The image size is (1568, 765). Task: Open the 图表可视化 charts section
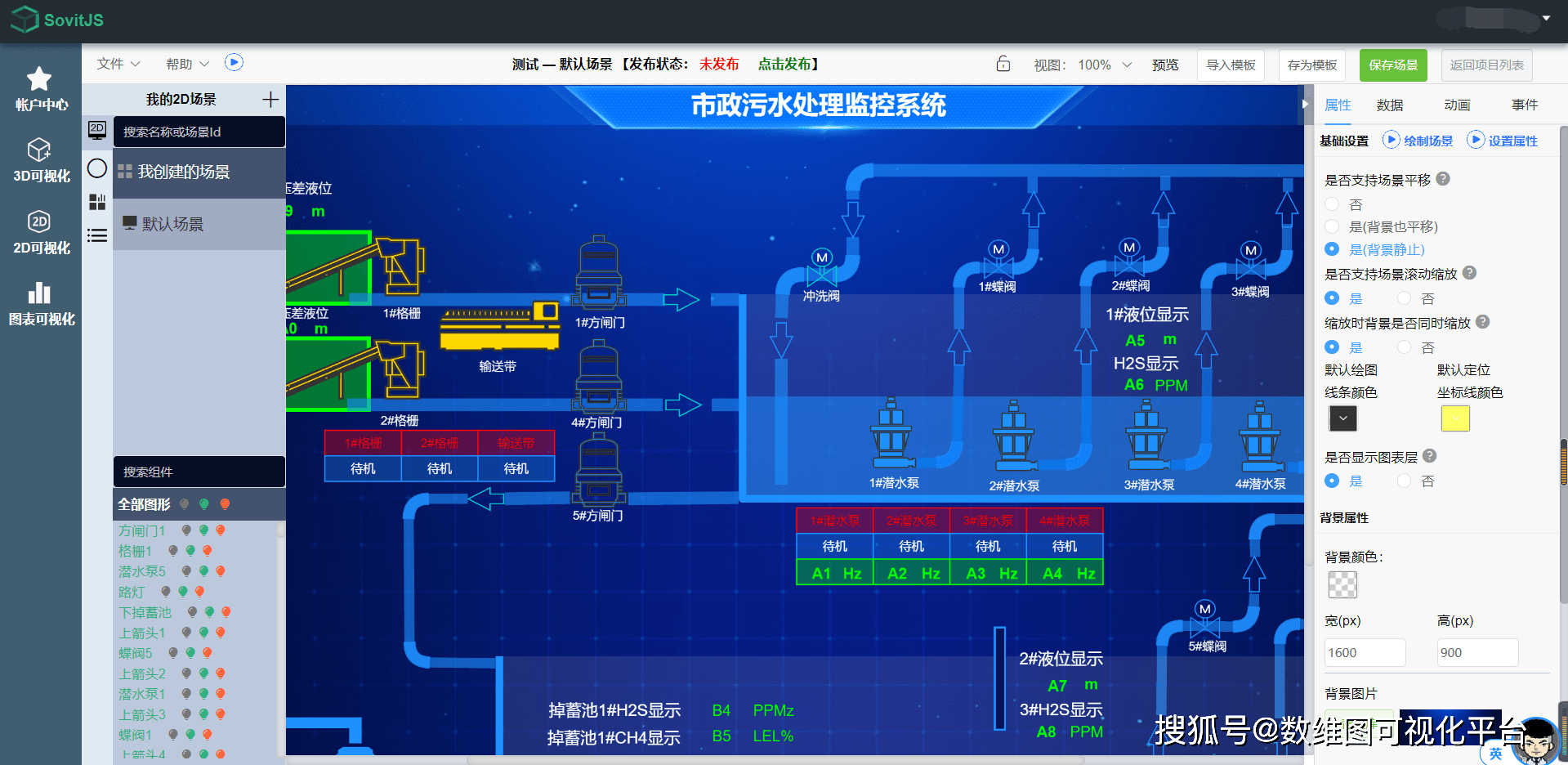(x=39, y=302)
